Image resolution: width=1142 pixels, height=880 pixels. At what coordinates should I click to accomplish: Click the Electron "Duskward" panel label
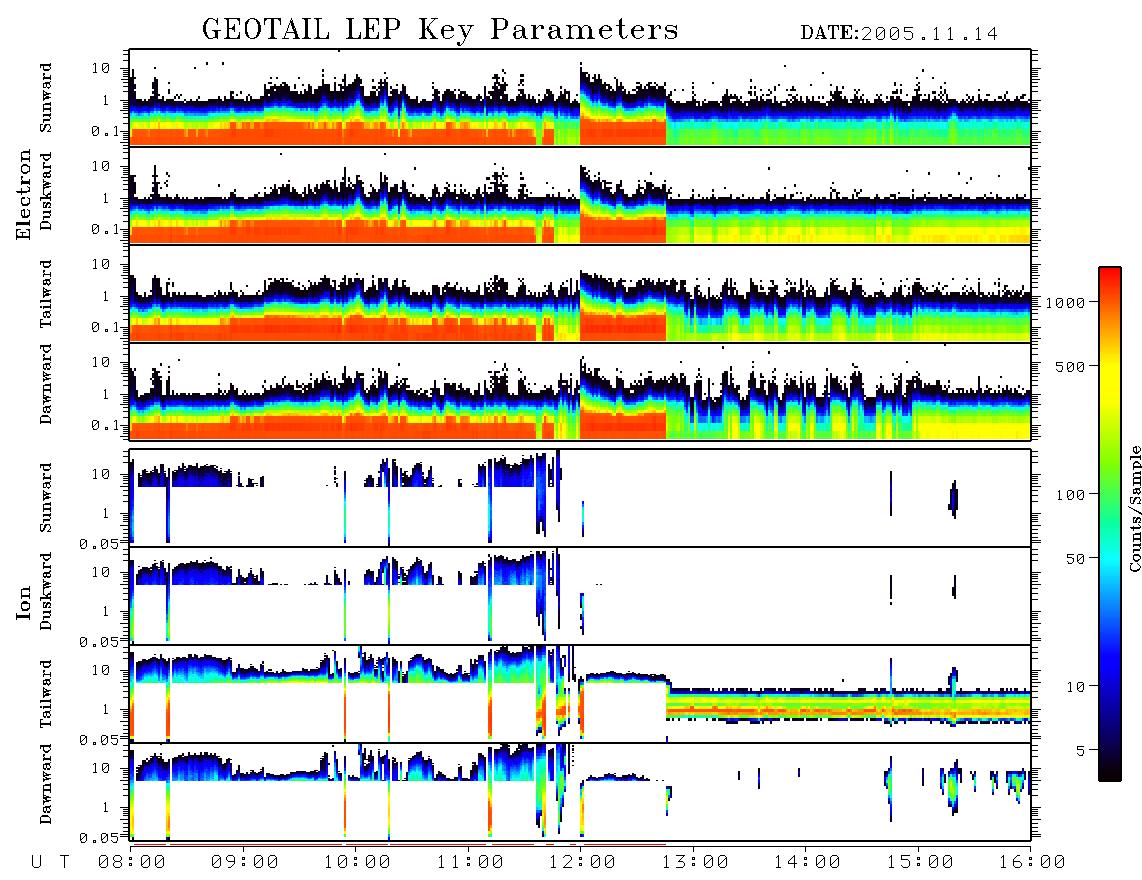click(x=46, y=191)
